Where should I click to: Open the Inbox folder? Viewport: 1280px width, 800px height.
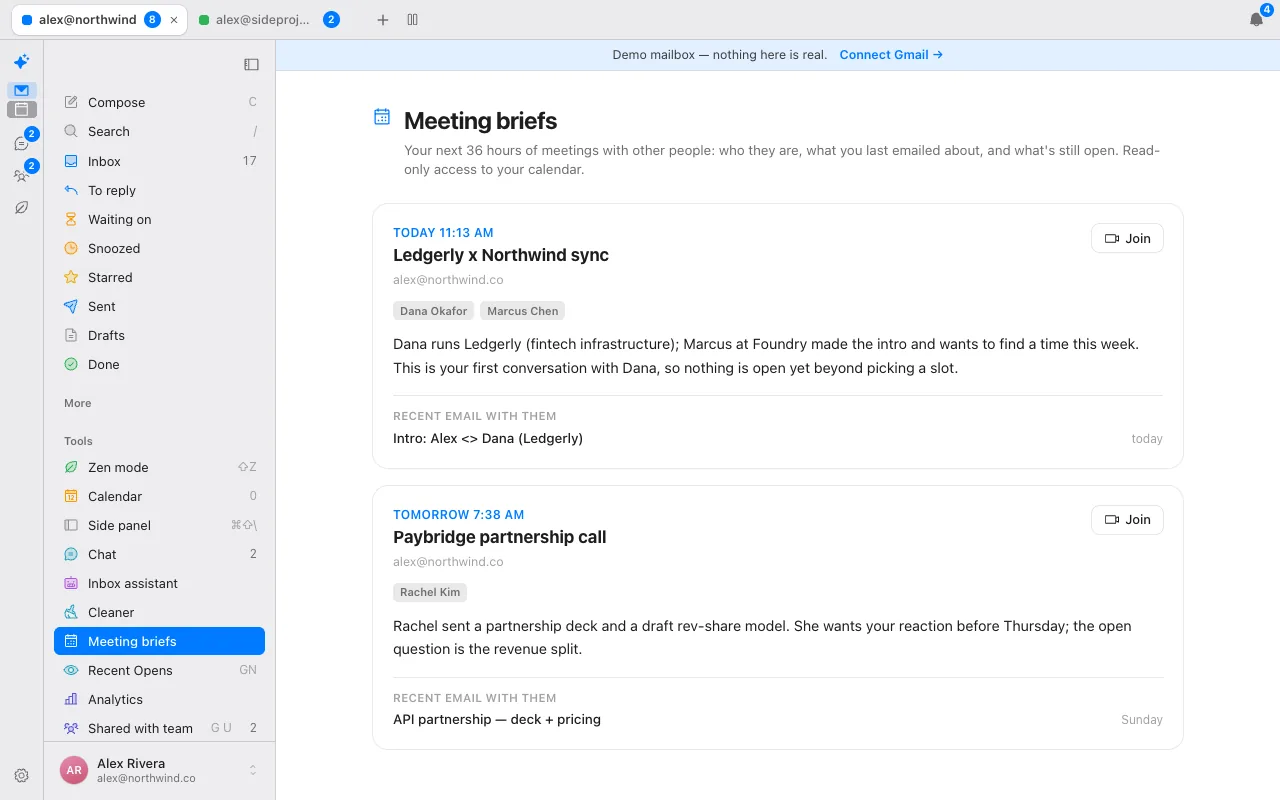click(x=160, y=161)
